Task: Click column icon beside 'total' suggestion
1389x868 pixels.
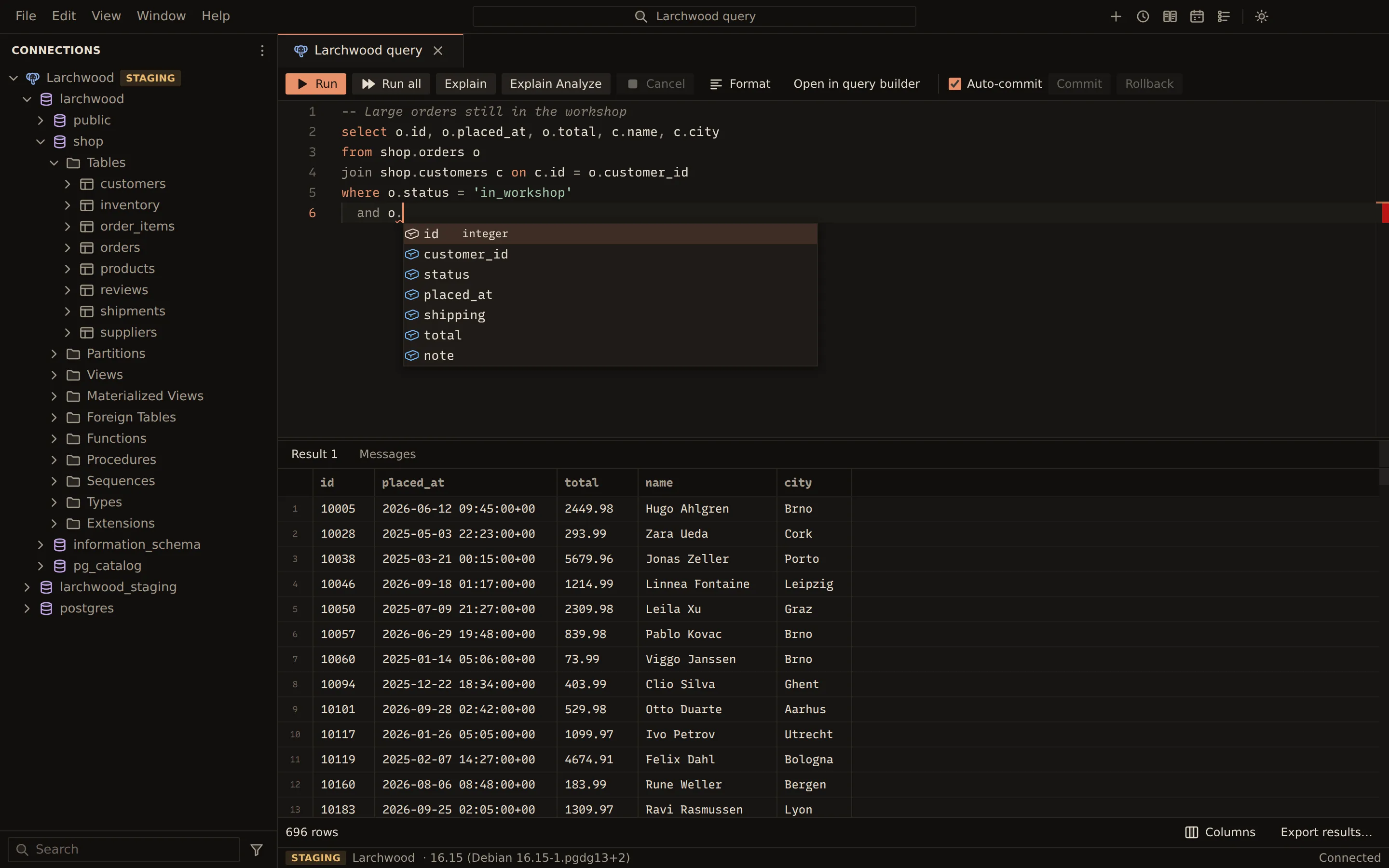Action: (x=411, y=335)
